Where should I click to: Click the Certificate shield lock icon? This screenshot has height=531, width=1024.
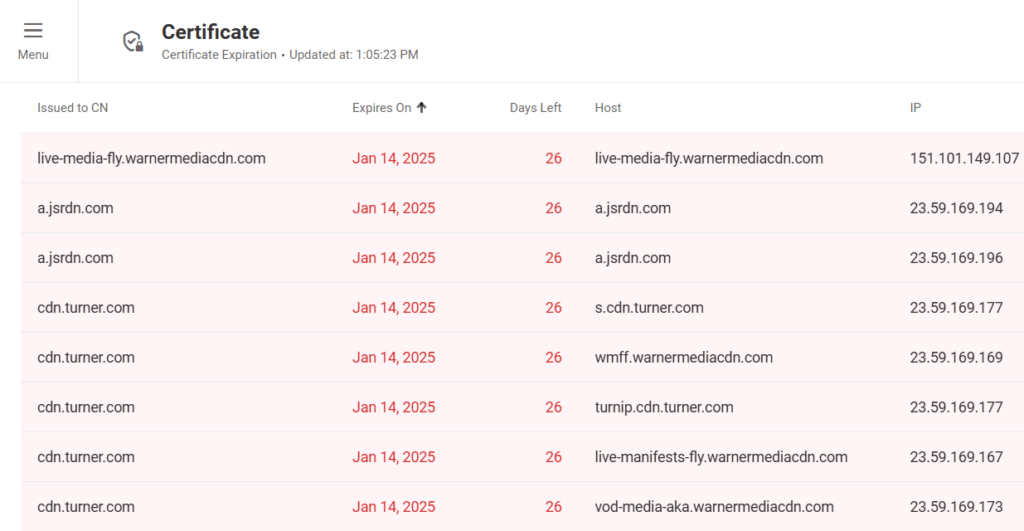pos(132,41)
